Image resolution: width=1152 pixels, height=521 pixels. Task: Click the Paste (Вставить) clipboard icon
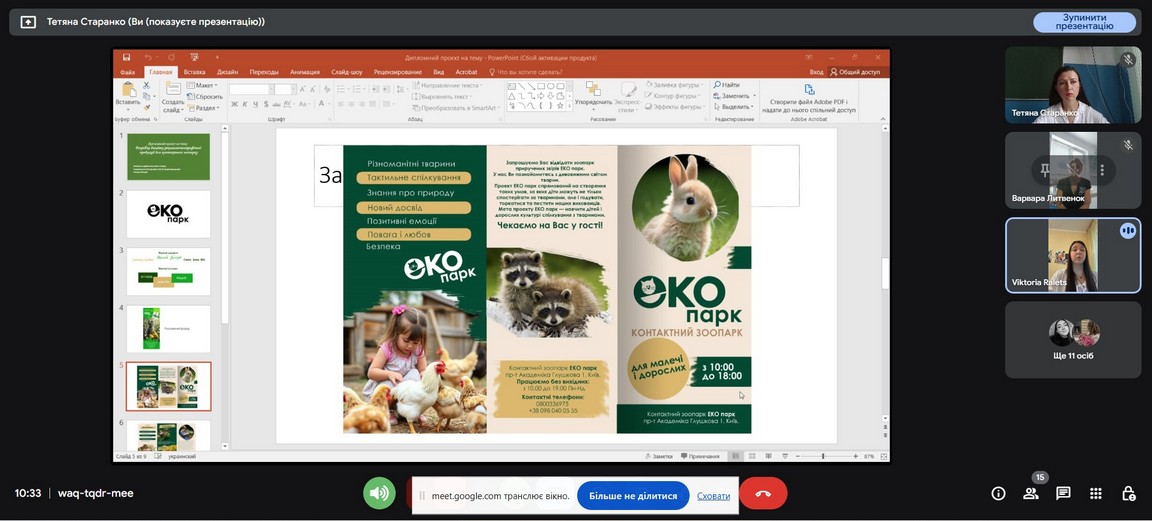[129, 90]
